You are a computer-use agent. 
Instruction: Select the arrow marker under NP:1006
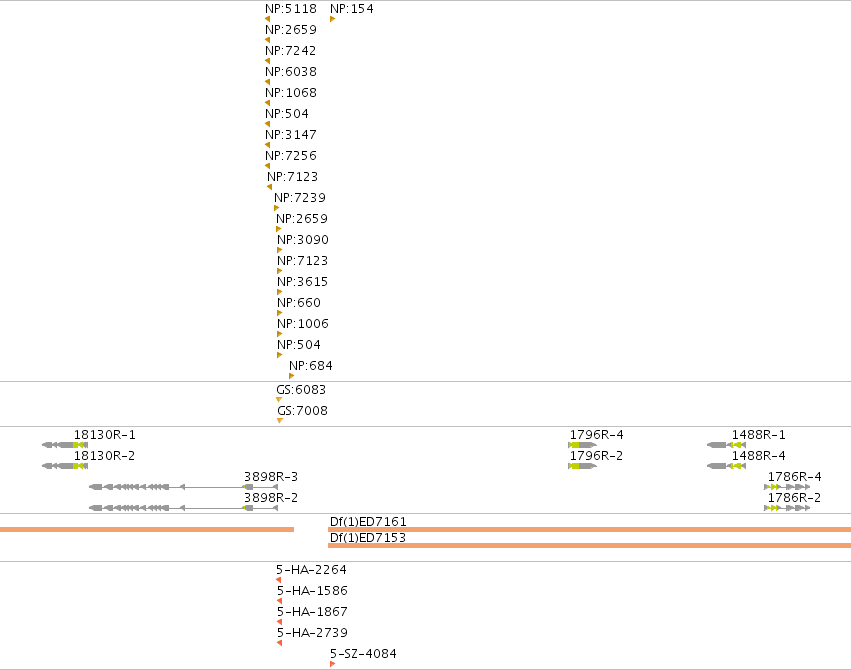[x=280, y=334]
